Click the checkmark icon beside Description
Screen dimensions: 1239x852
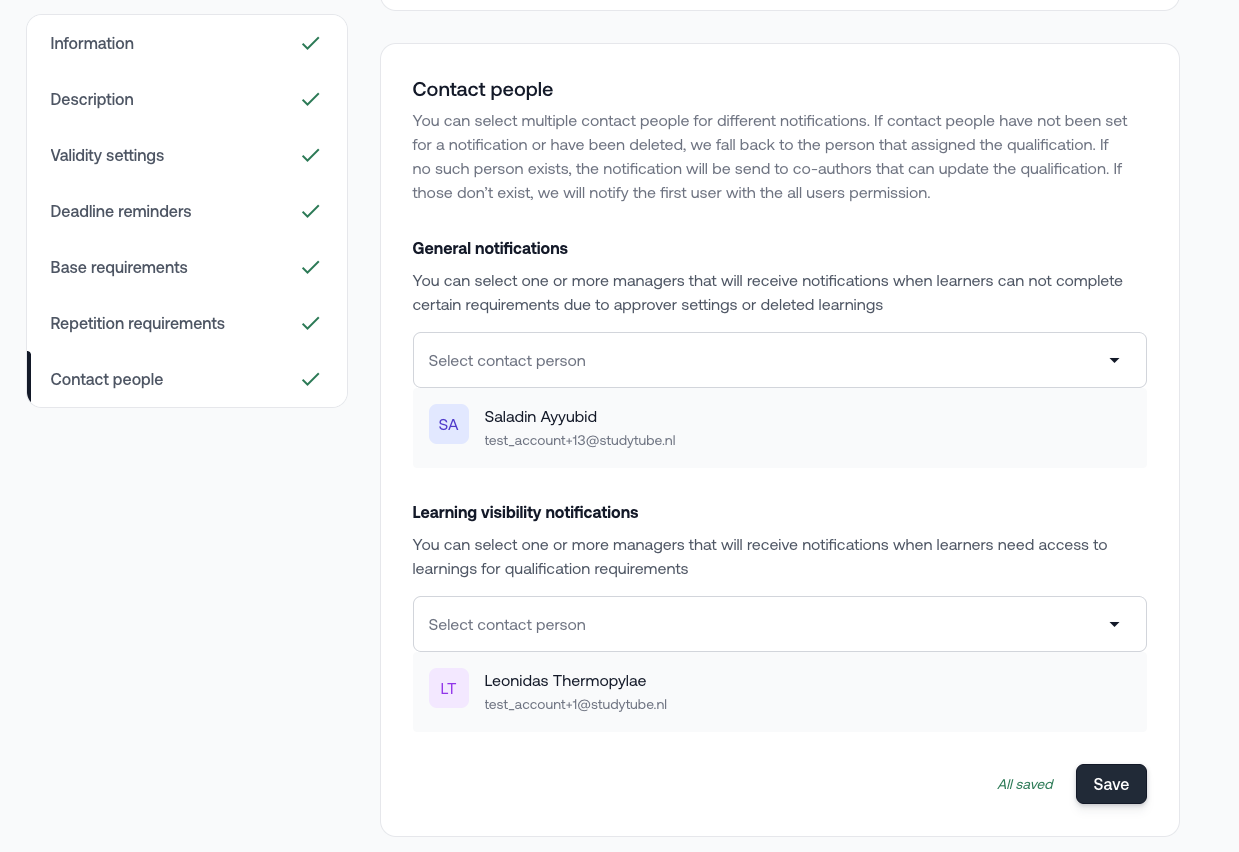(x=311, y=100)
